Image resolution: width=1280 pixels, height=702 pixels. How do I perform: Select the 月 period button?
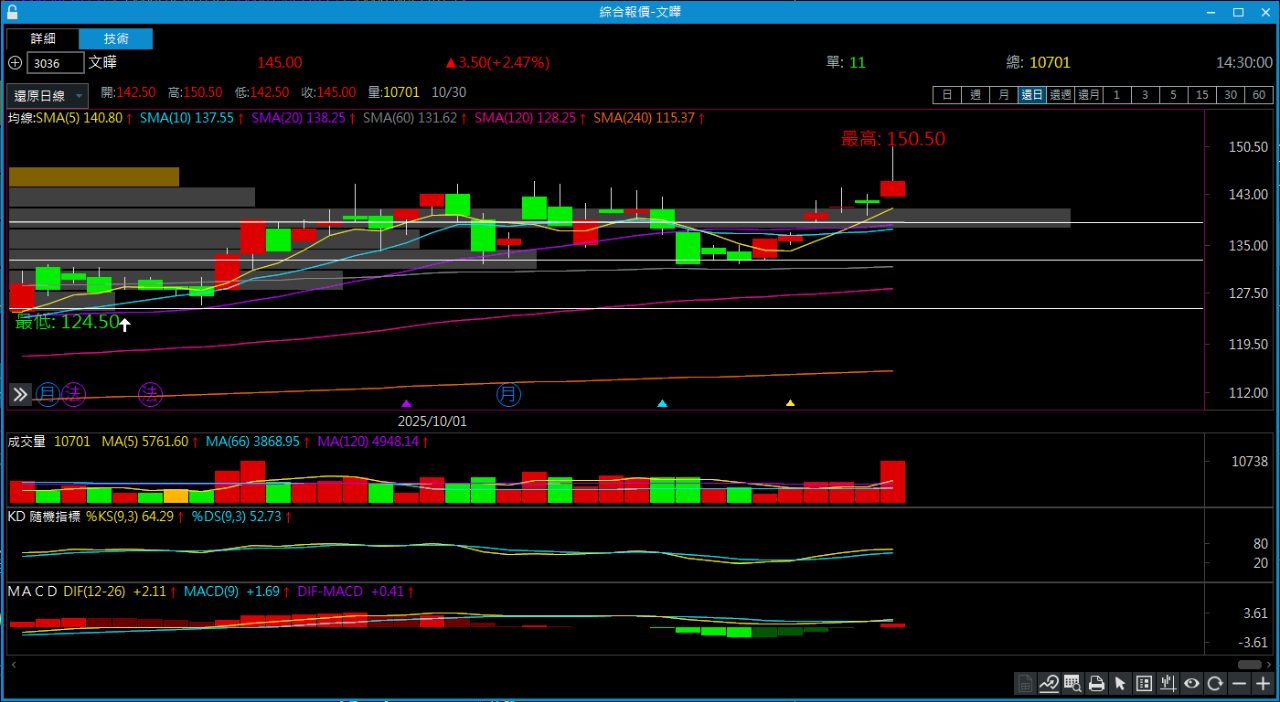tap(1004, 95)
